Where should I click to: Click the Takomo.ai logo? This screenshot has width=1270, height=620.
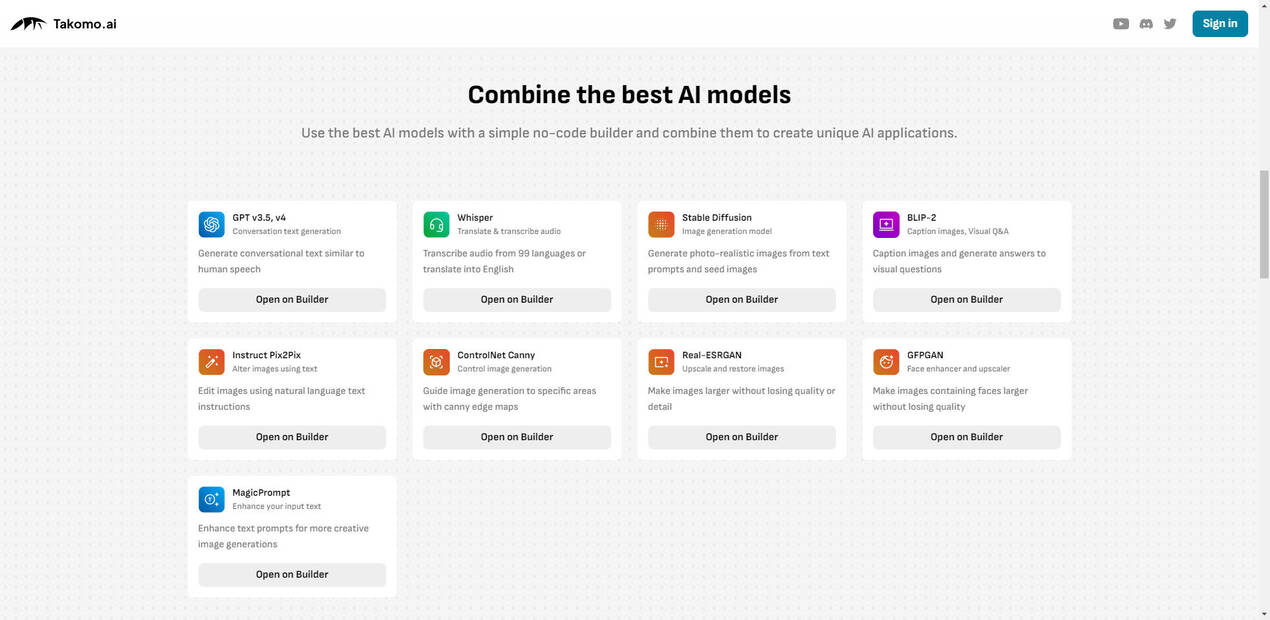(x=28, y=24)
